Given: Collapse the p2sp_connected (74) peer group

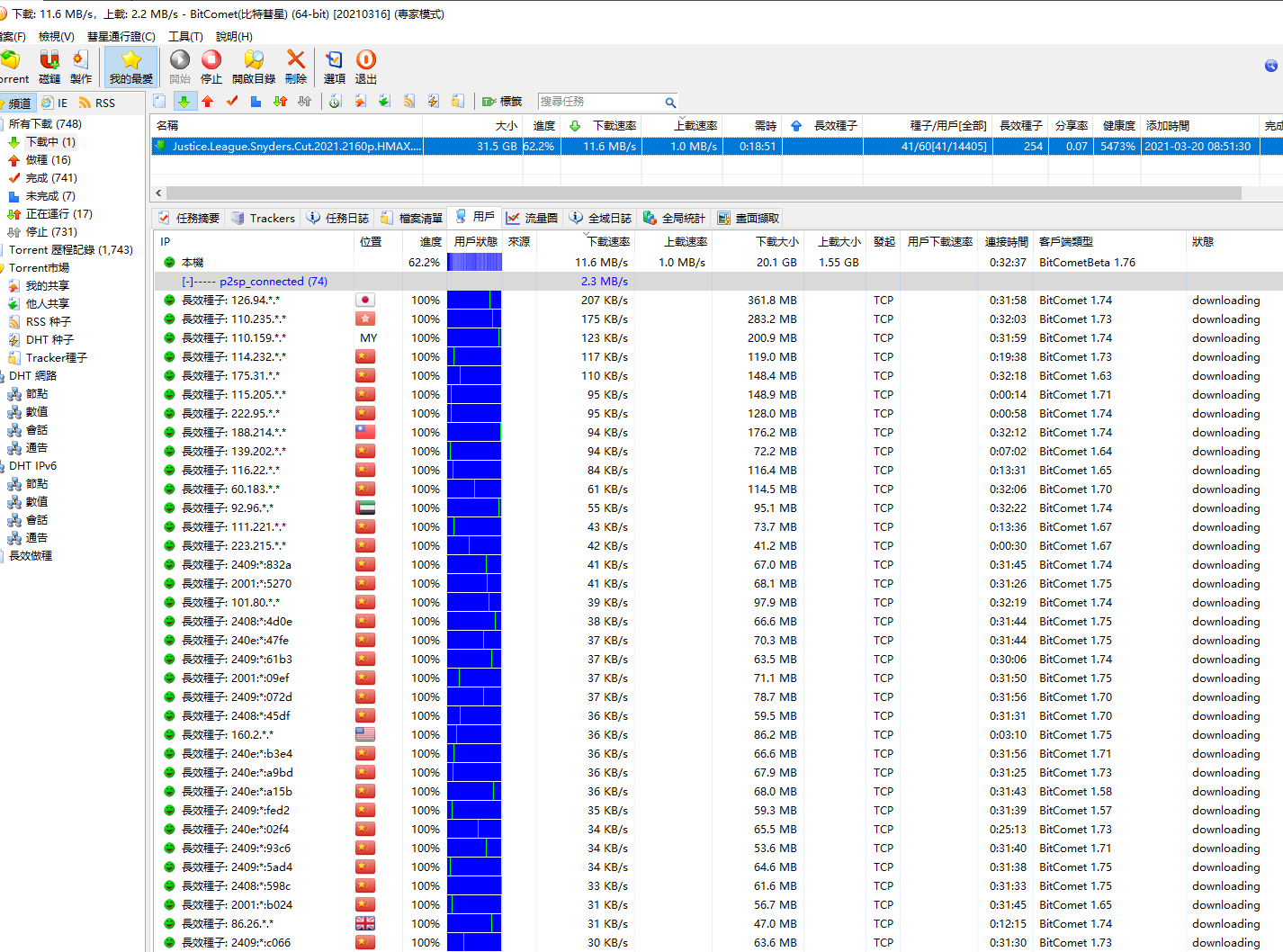Looking at the screenshot, I should pos(187,282).
